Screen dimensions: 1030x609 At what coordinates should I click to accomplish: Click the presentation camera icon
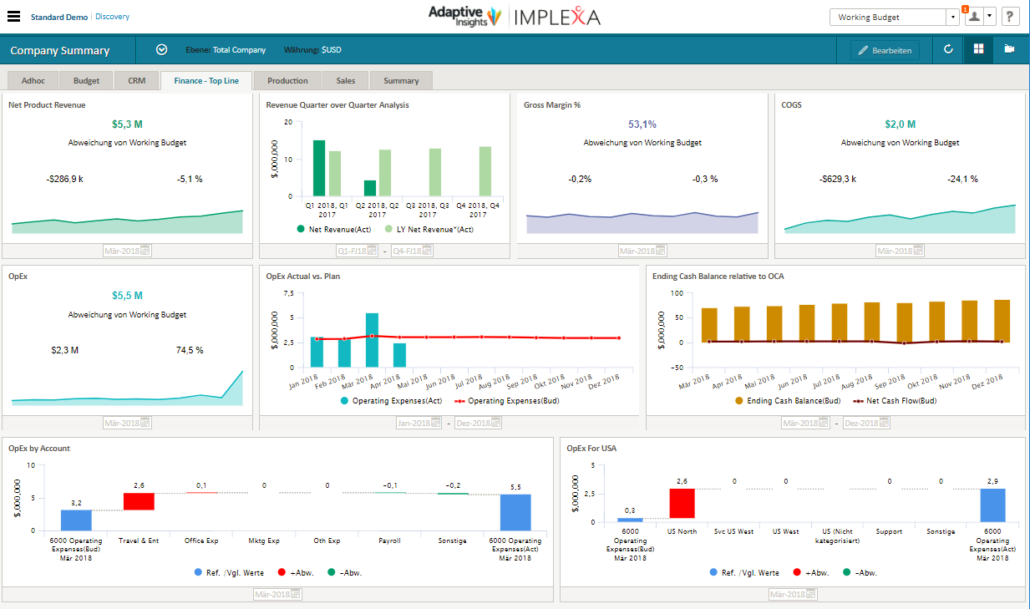tap(1009, 49)
